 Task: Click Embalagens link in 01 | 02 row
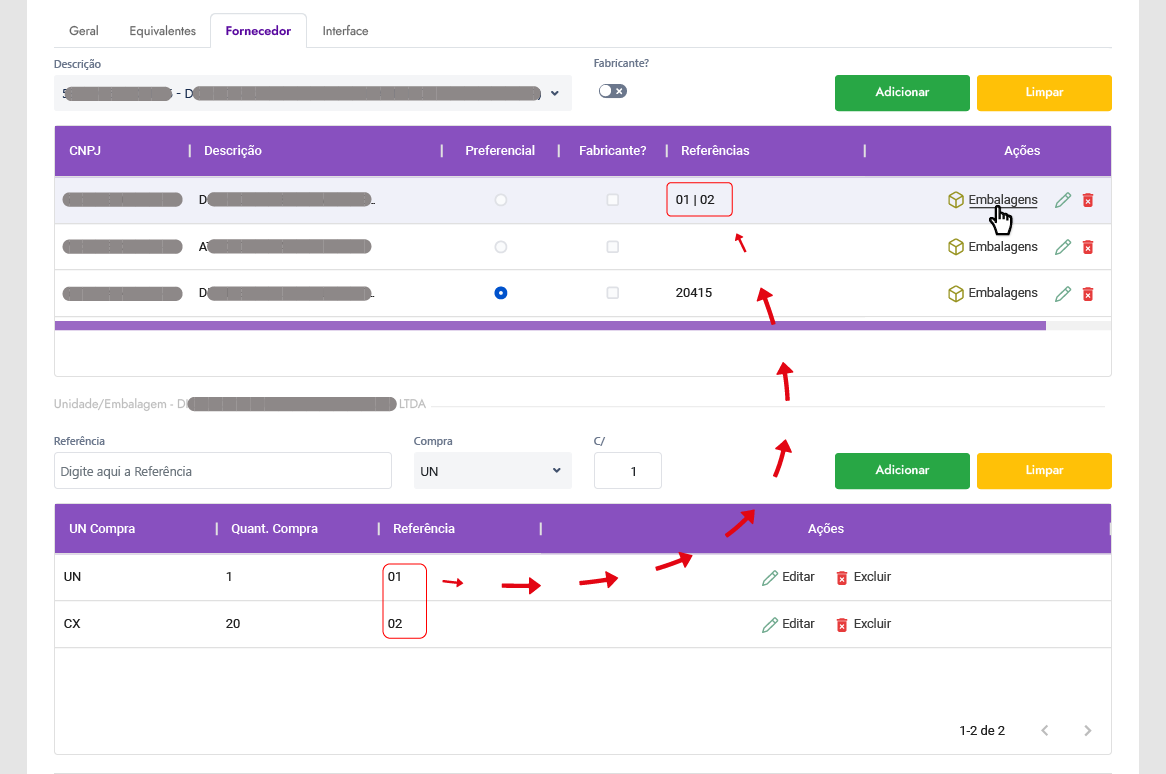[x=1002, y=200]
